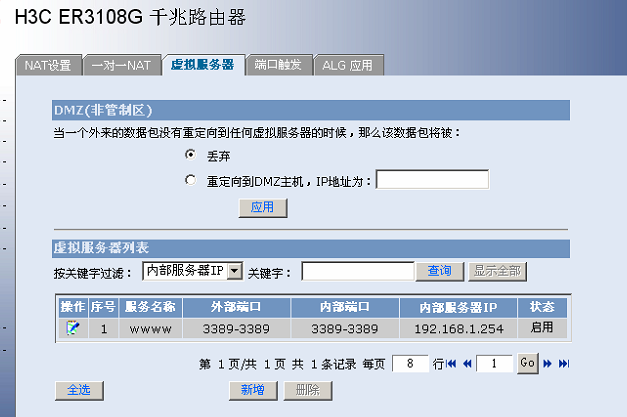This screenshot has height=417, width=627.
Task: Click the 192.168.1.254 cell
Action: point(459,329)
